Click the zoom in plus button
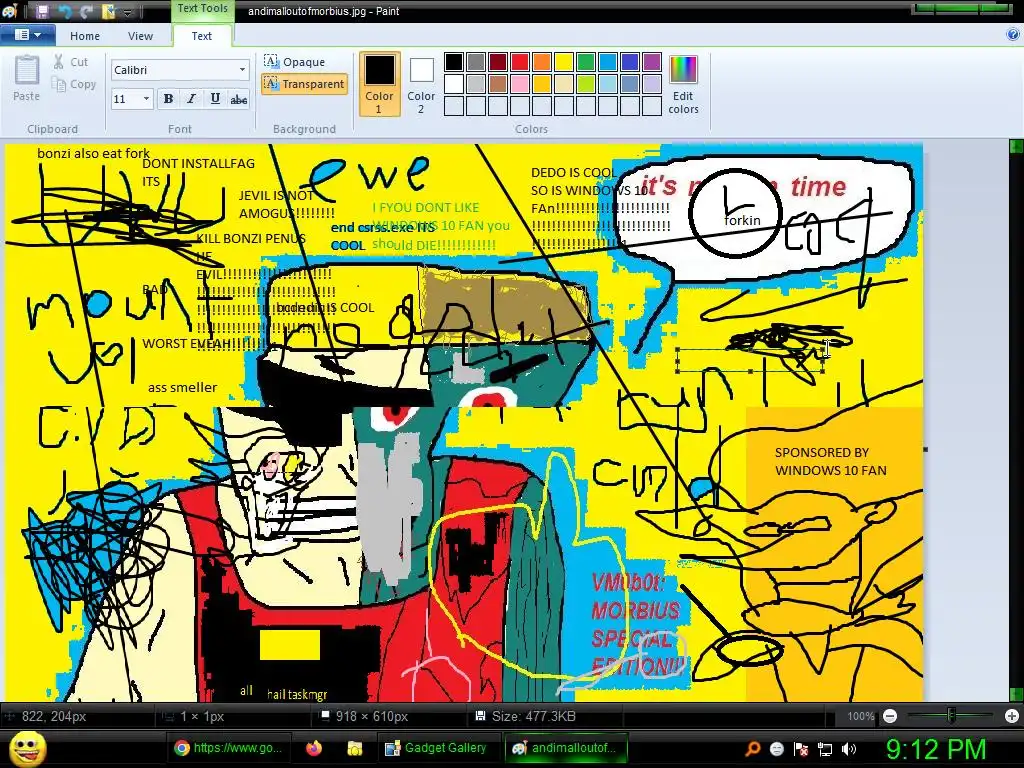This screenshot has height=768, width=1024. pyautogui.click(x=1012, y=716)
